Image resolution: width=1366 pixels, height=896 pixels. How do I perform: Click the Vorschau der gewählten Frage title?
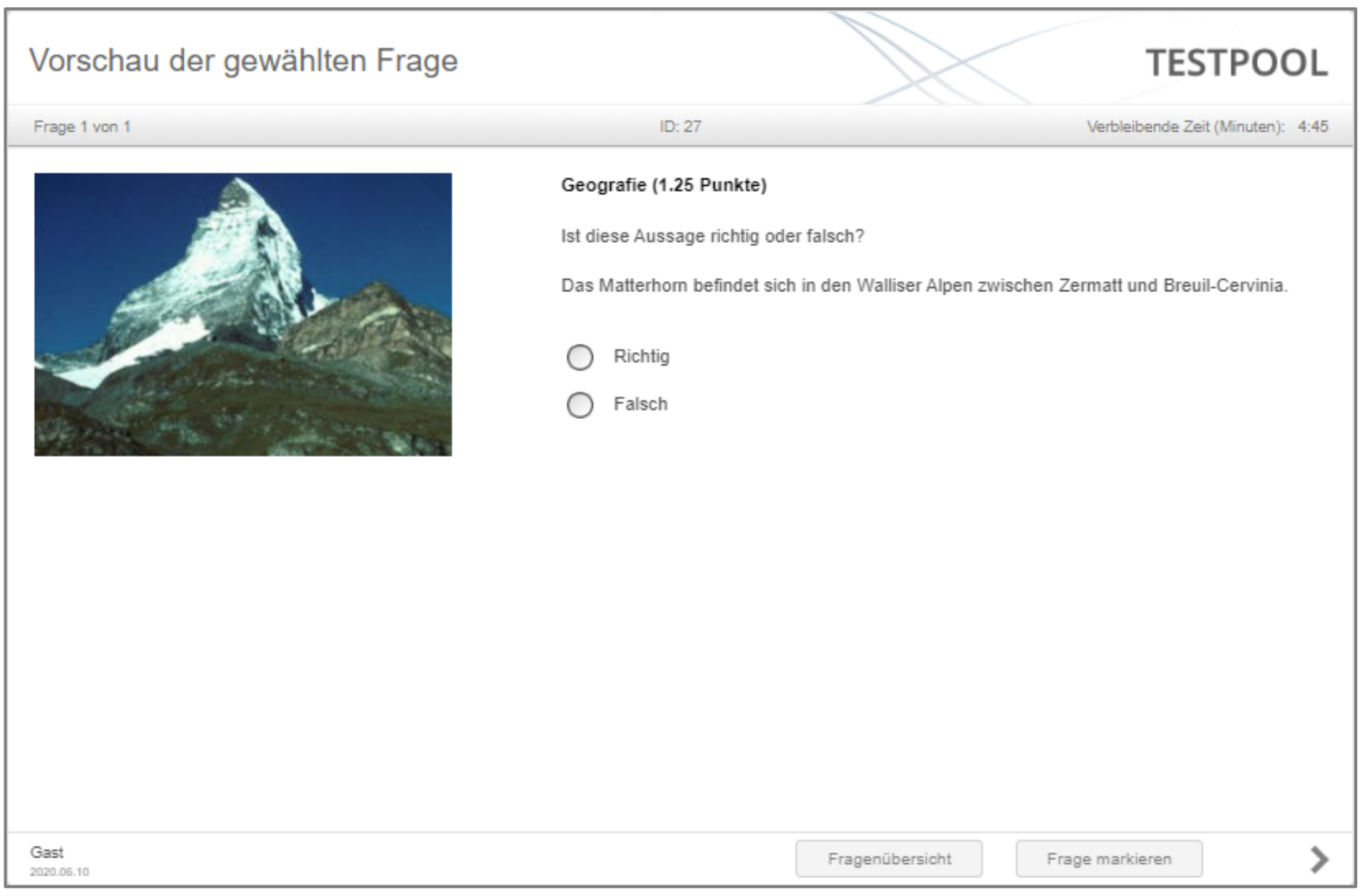tap(243, 60)
